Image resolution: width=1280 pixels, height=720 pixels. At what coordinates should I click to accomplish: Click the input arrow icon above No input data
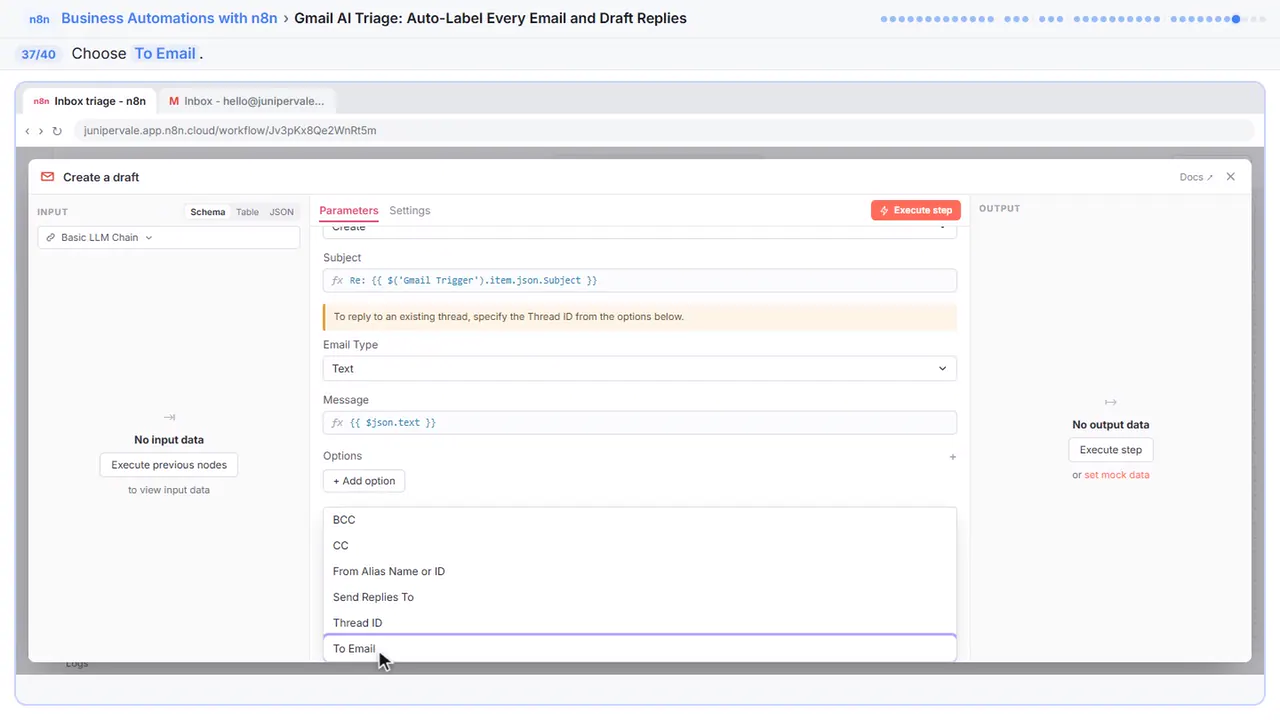point(169,418)
